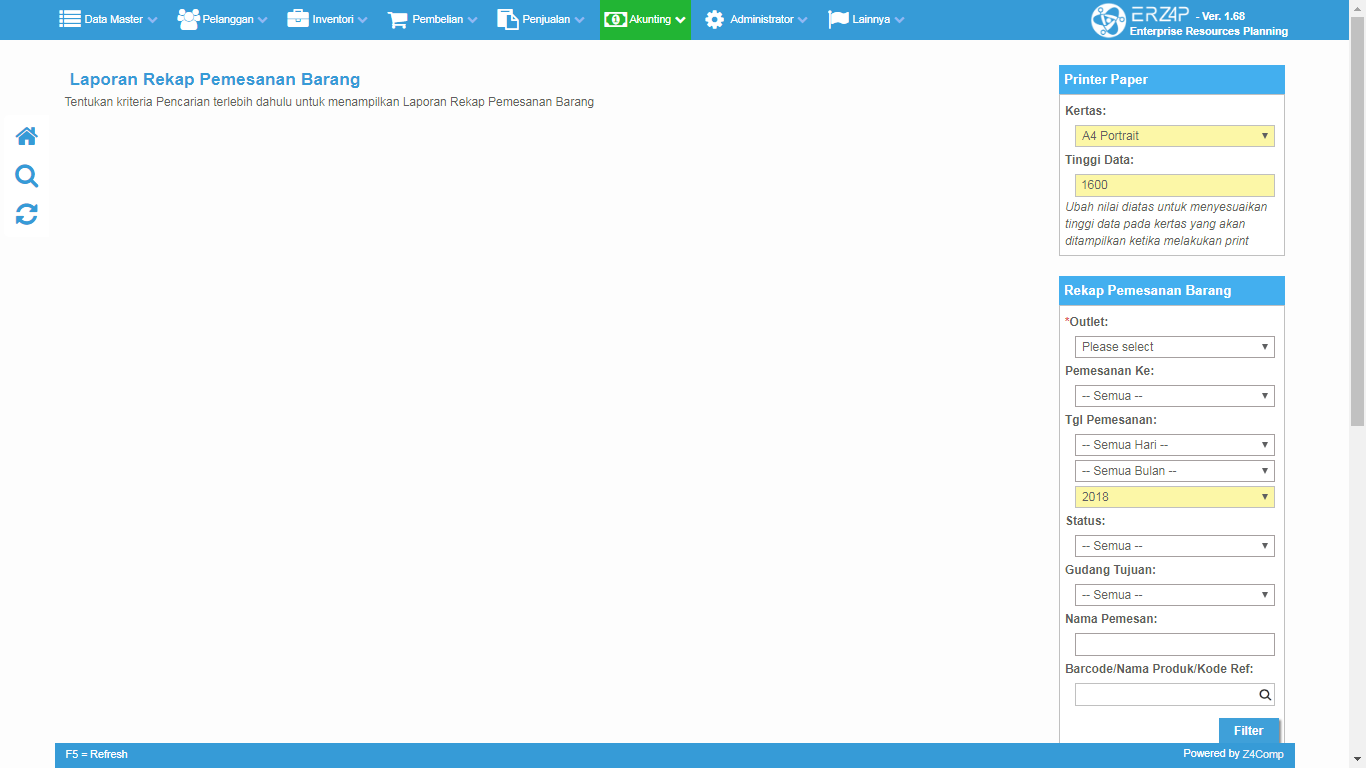Click the Rekap Pemesanan Barang panel header
The height and width of the screenshot is (768, 1366).
1171,291
